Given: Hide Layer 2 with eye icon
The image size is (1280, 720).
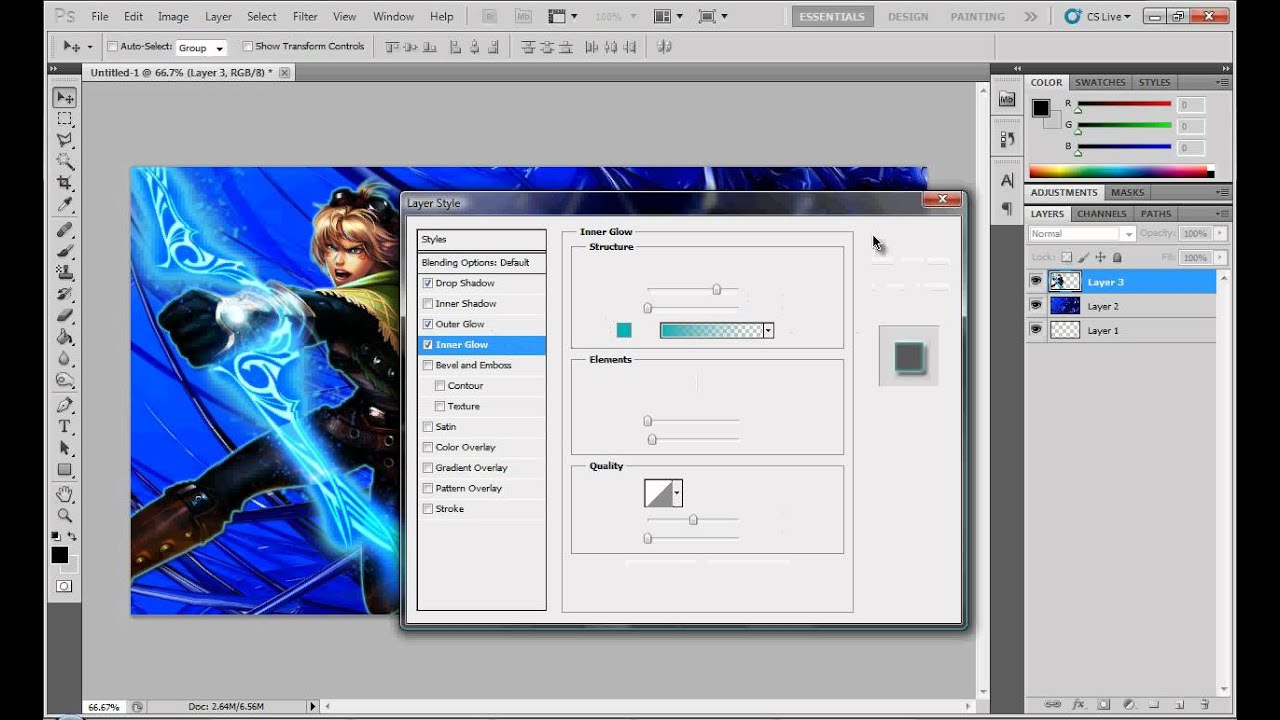Looking at the screenshot, I should click(1036, 306).
